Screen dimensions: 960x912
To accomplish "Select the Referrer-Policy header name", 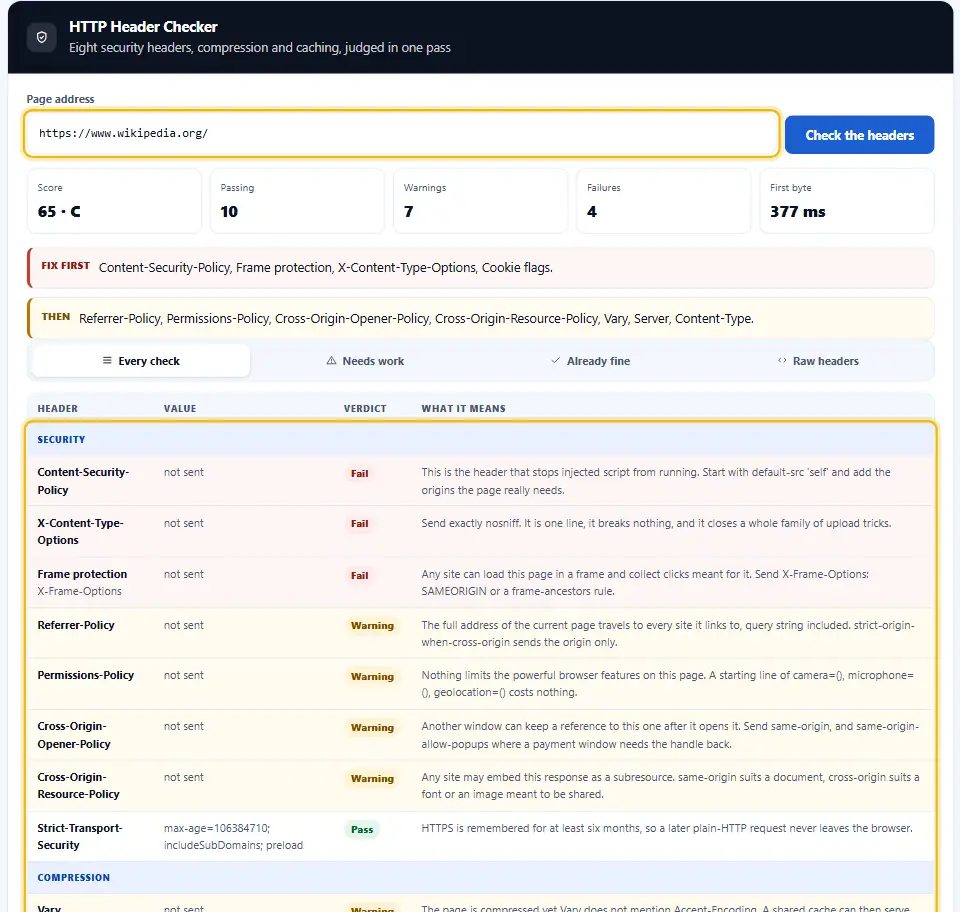I will tap(76, 625).
